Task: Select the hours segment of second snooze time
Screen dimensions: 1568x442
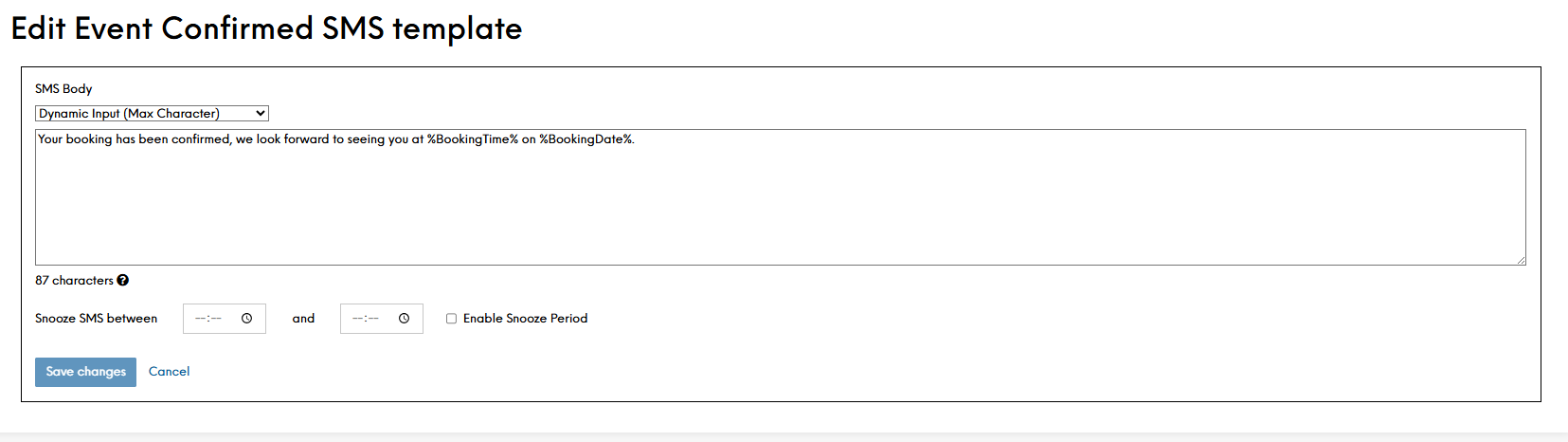Action: 358,319
